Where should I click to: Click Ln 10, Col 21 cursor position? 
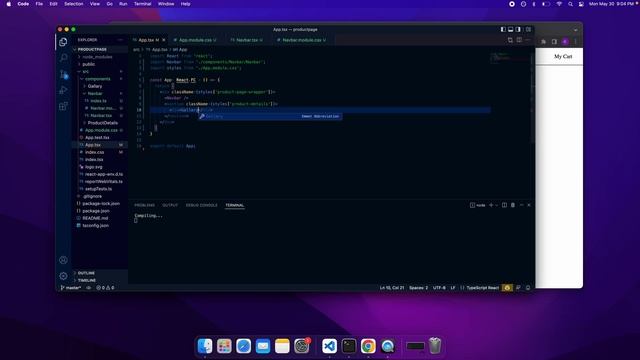point(391,288)
